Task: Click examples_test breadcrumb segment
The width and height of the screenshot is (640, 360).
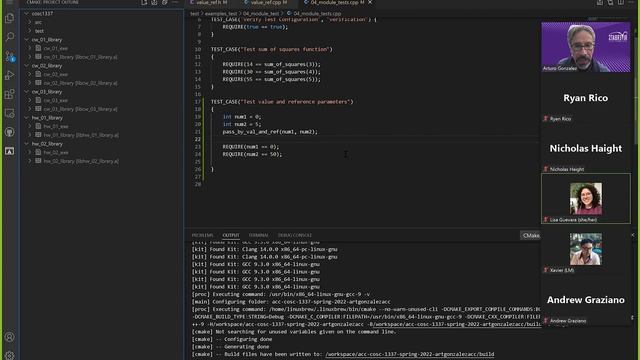Action: point(221,13)
